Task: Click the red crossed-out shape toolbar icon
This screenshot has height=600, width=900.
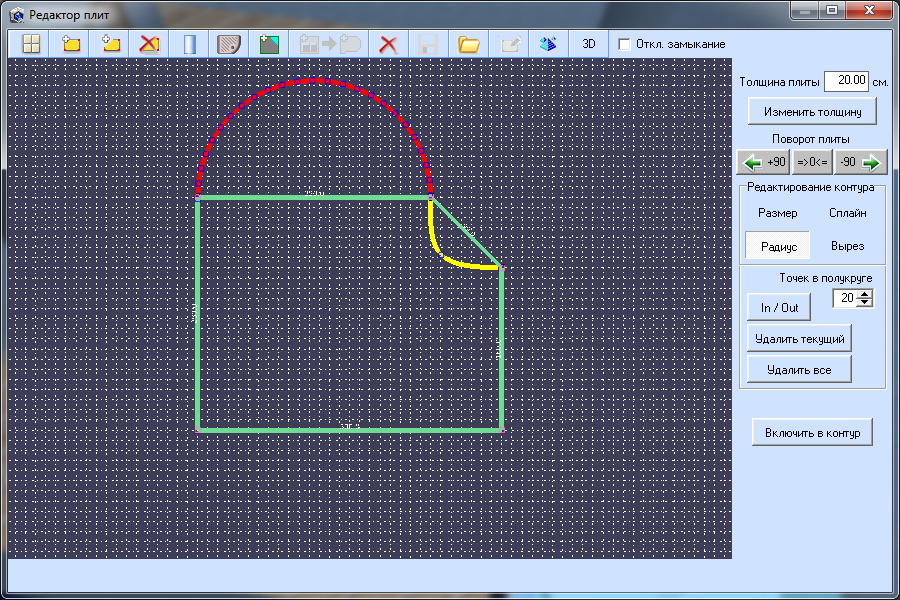Action: tap(149, 44)
